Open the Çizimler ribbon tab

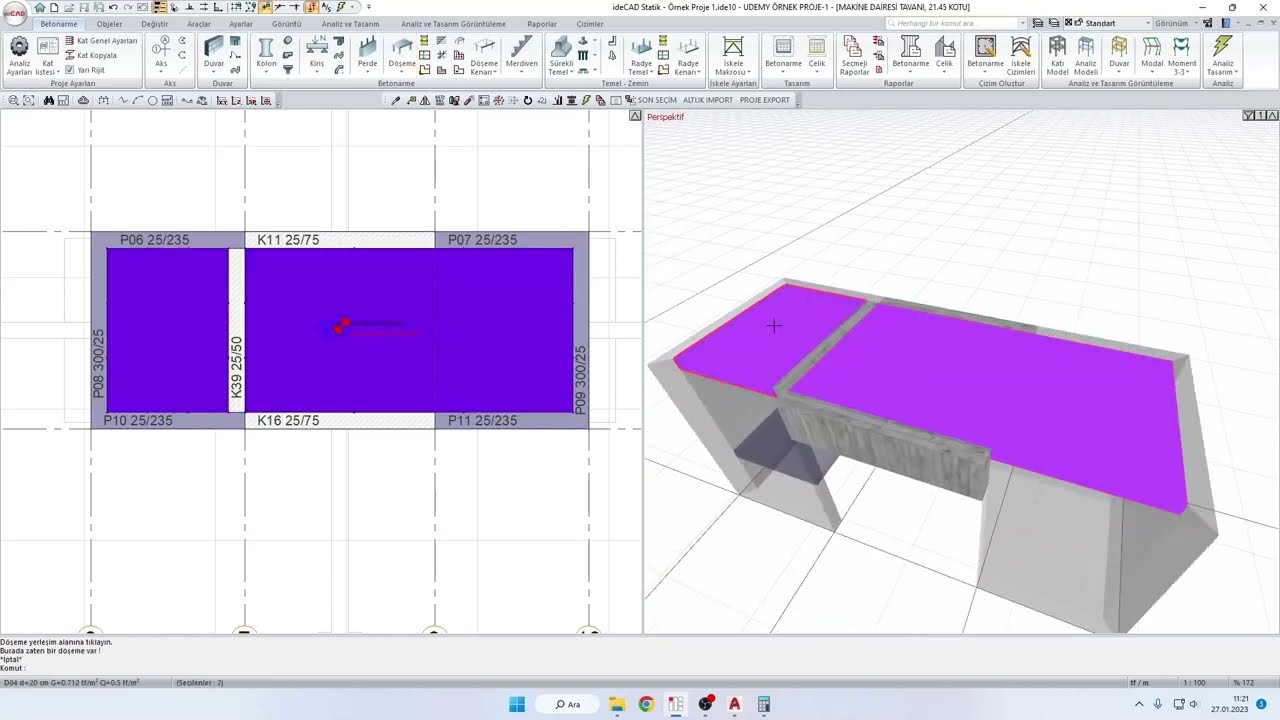pos(590,24)
